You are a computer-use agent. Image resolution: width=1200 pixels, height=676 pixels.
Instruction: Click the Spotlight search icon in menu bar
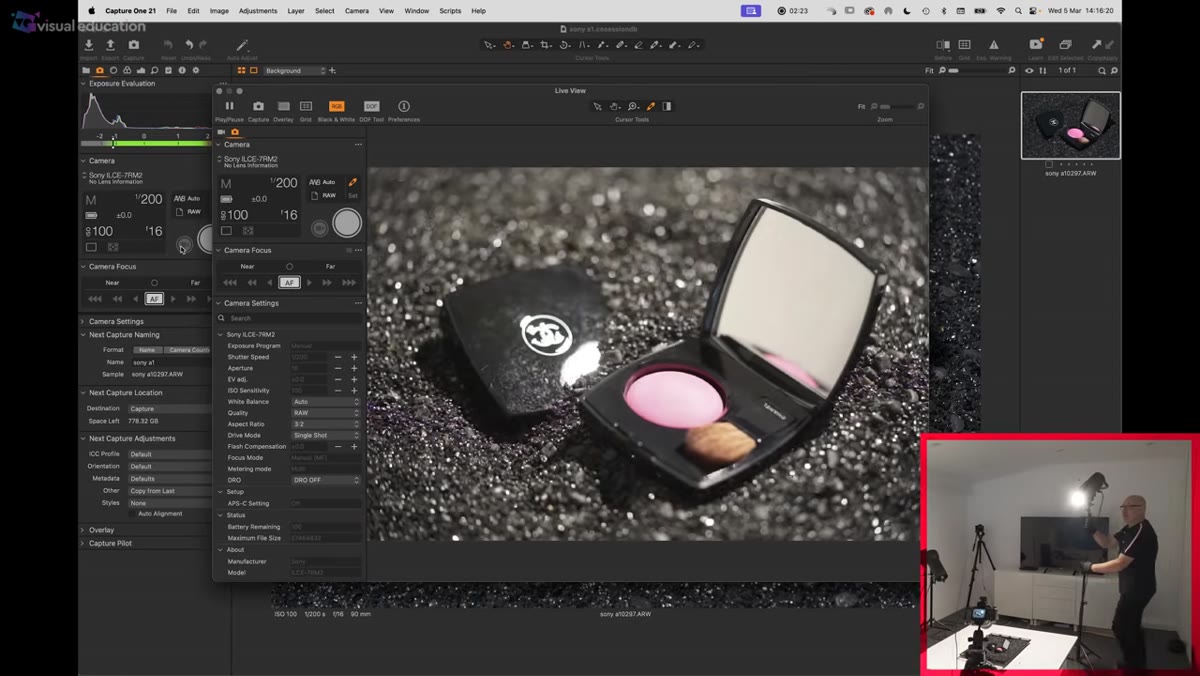[1020, 11]
